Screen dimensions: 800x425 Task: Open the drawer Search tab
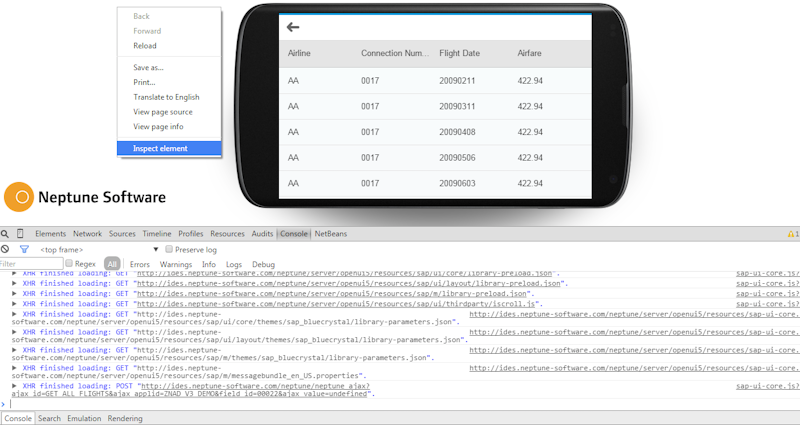49,418
